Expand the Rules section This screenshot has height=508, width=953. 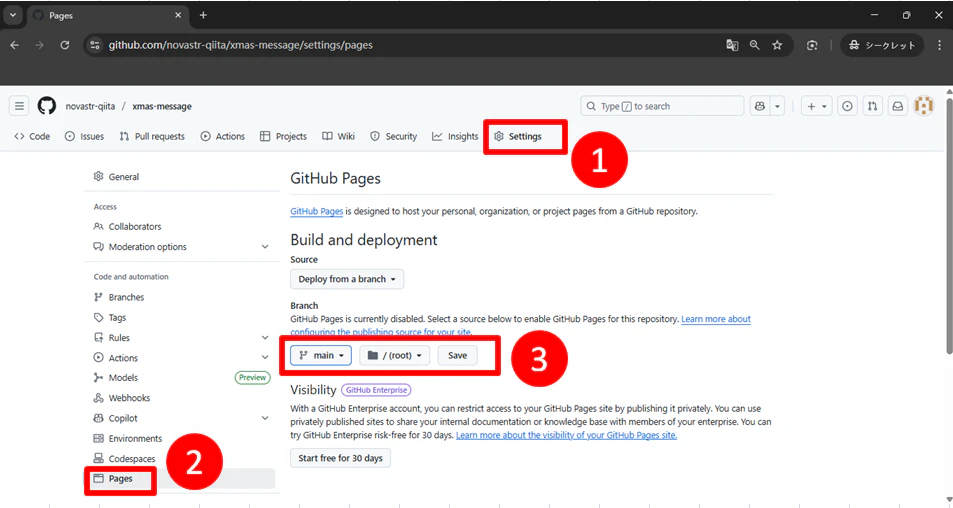182,337
